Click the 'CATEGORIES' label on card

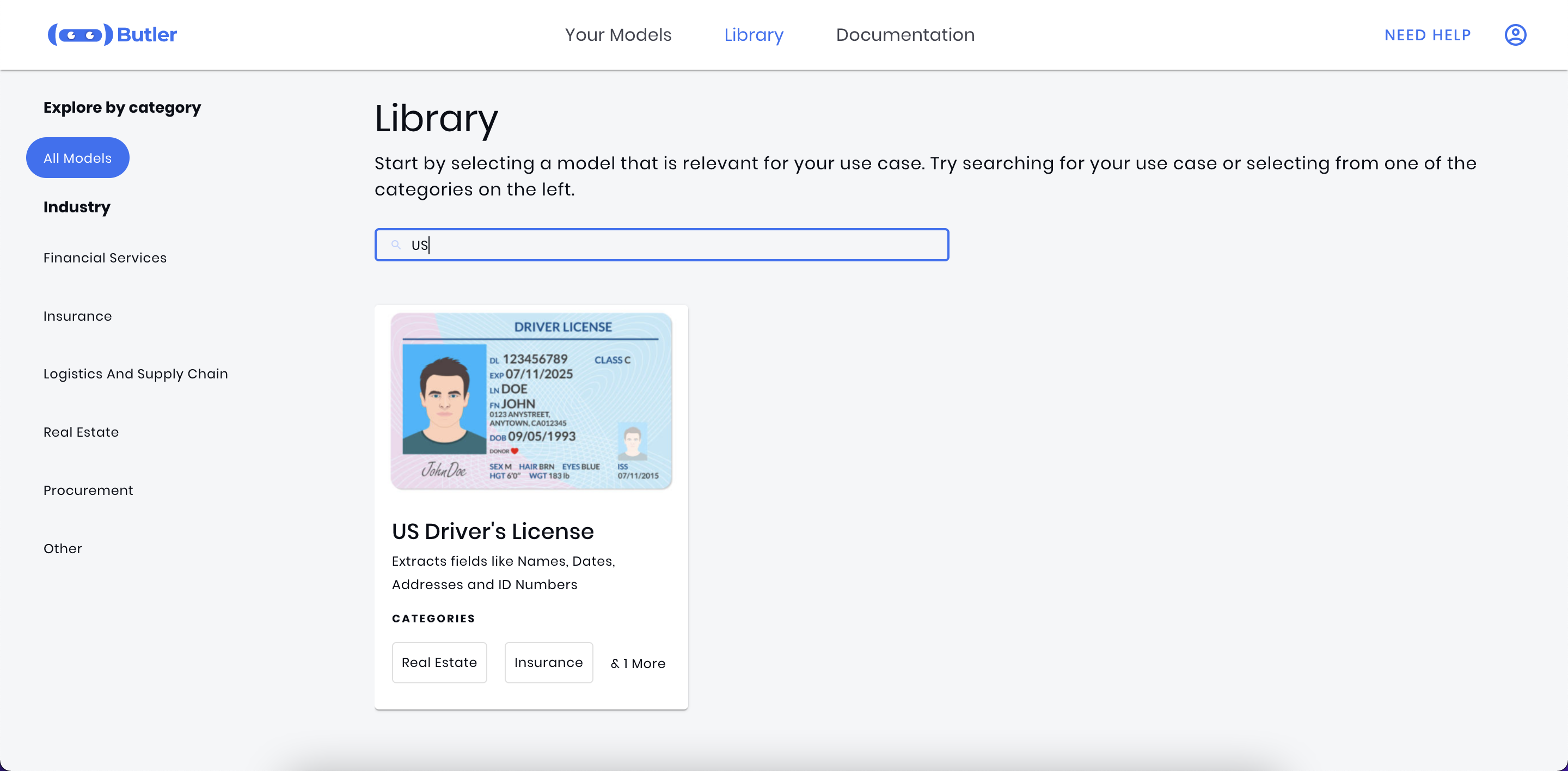point(433,618)
